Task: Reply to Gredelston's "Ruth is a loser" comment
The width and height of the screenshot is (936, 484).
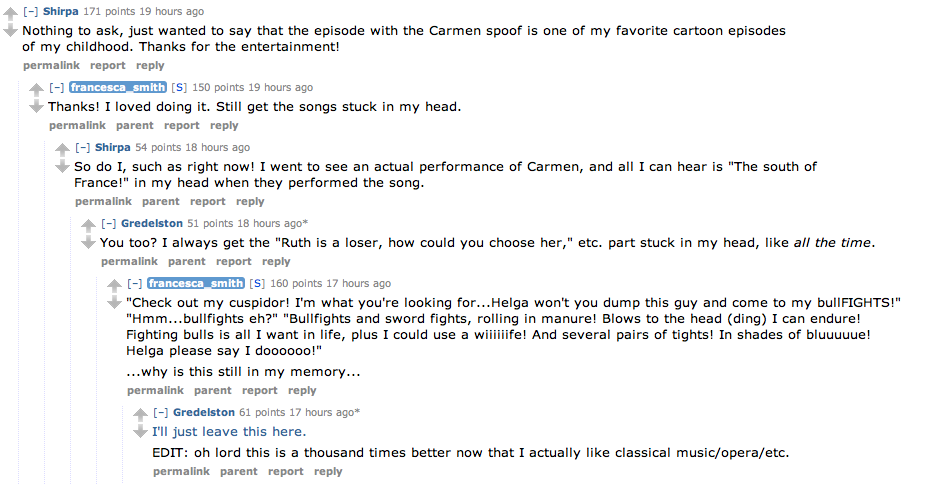Action: [276, 261]
